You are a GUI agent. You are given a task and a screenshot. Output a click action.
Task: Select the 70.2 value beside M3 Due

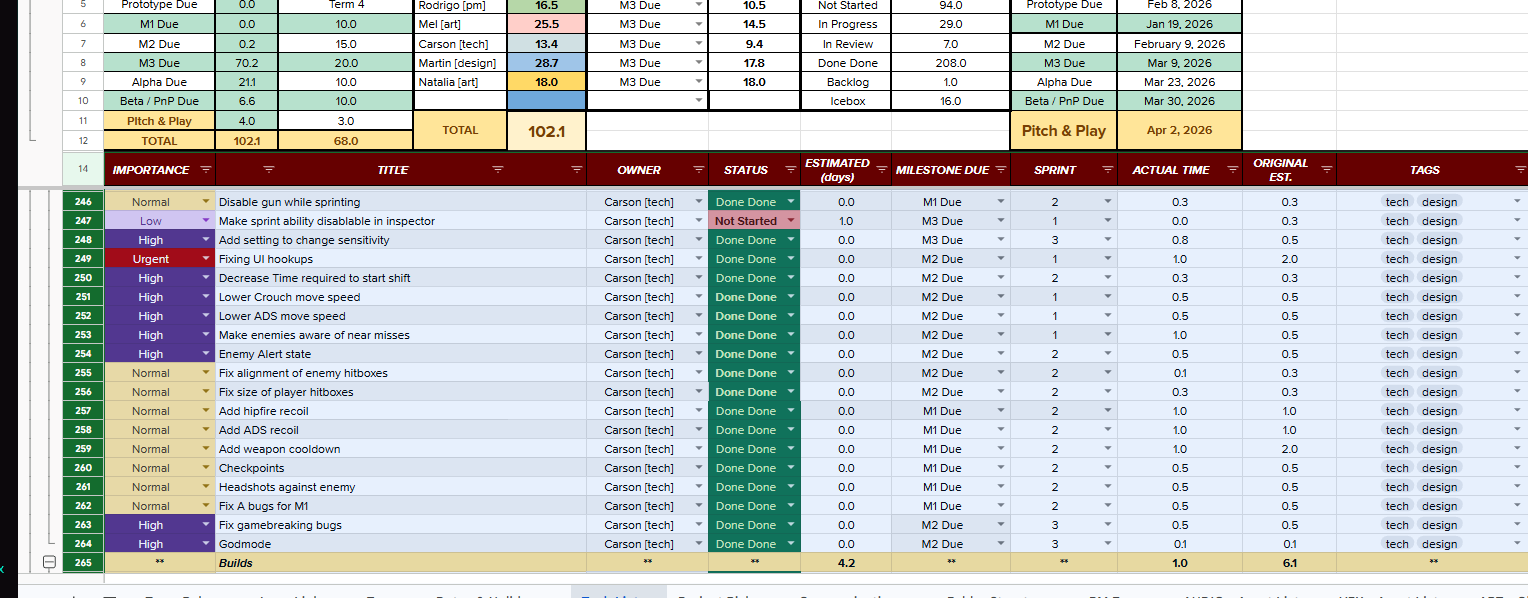(247, 63)
